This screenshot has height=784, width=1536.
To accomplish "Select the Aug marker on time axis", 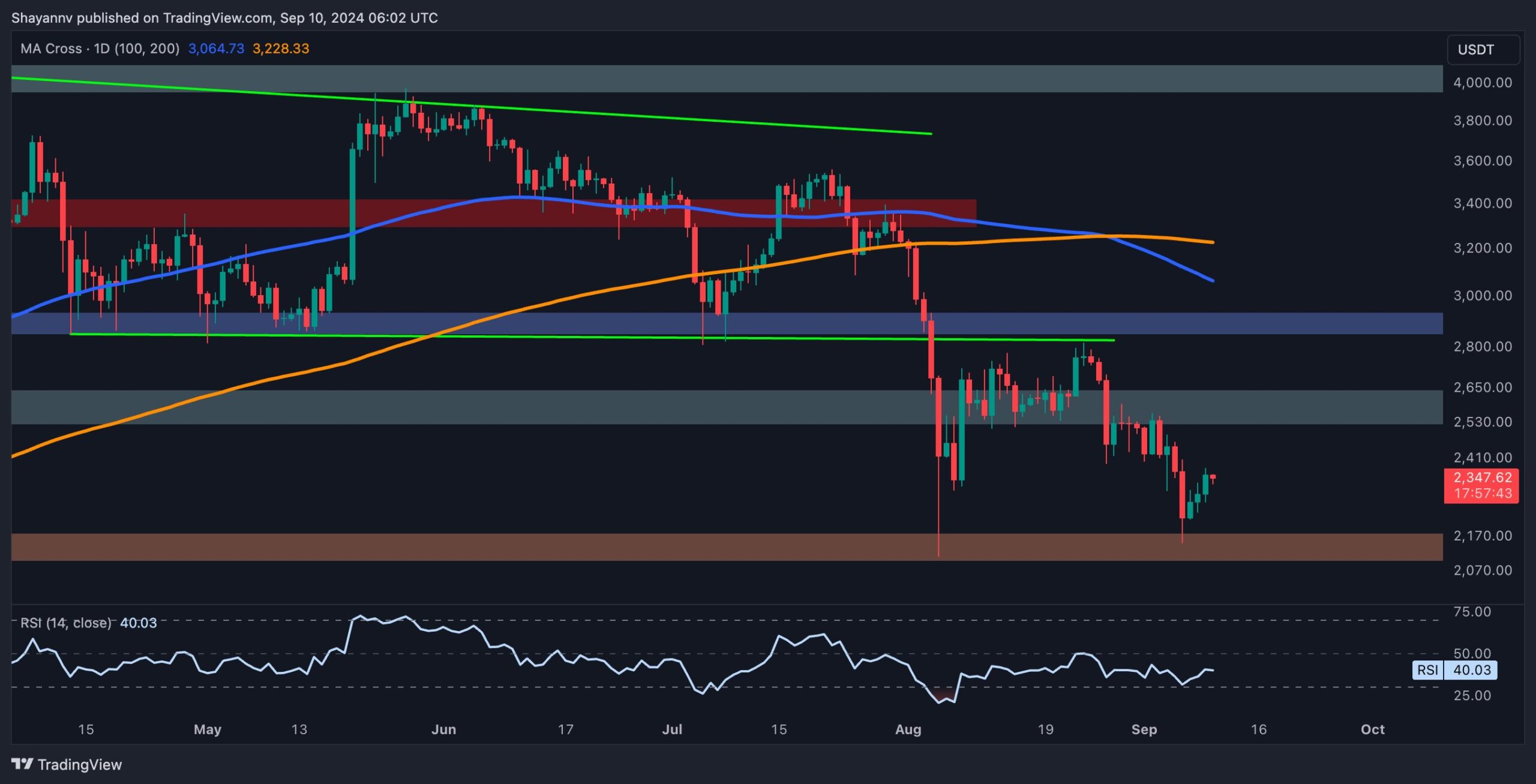I will click(x=908, y=729).
